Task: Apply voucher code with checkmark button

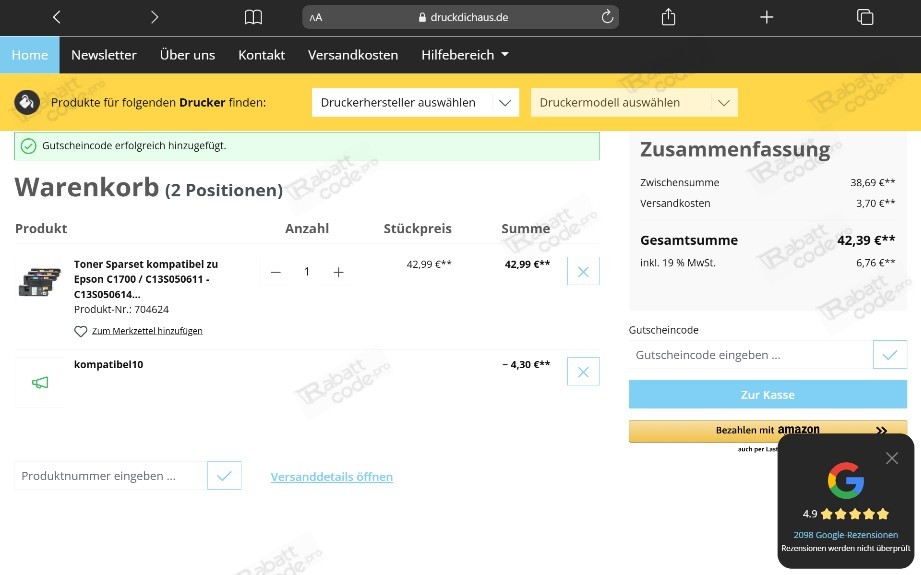Action: tap(890, 355)
